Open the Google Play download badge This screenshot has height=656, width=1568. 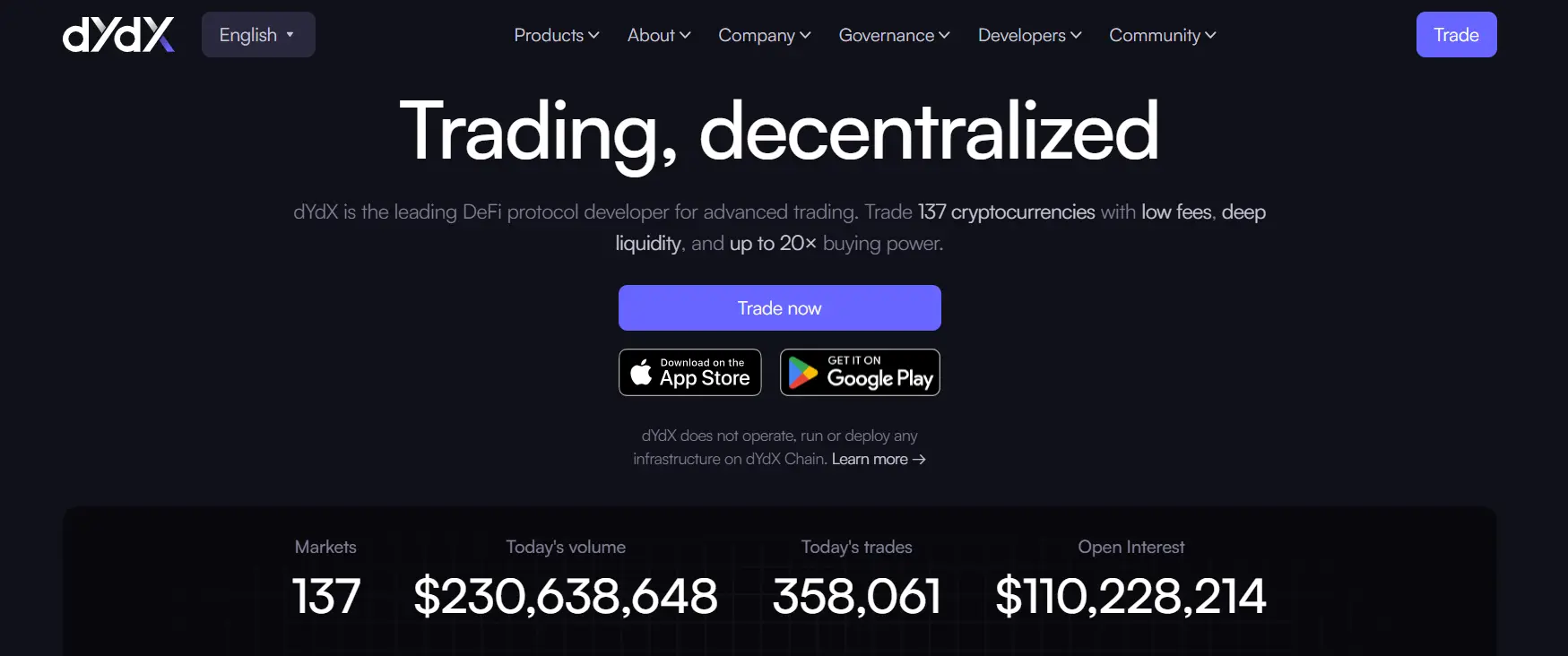point(860,372)
